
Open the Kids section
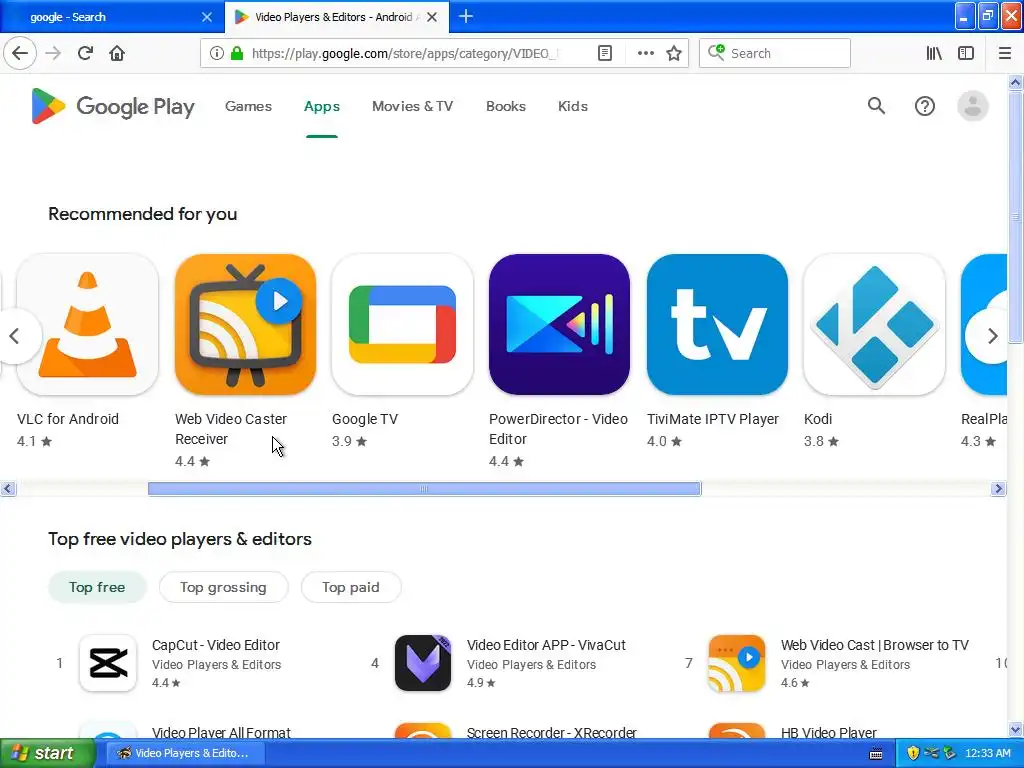[x=573, y=106]
